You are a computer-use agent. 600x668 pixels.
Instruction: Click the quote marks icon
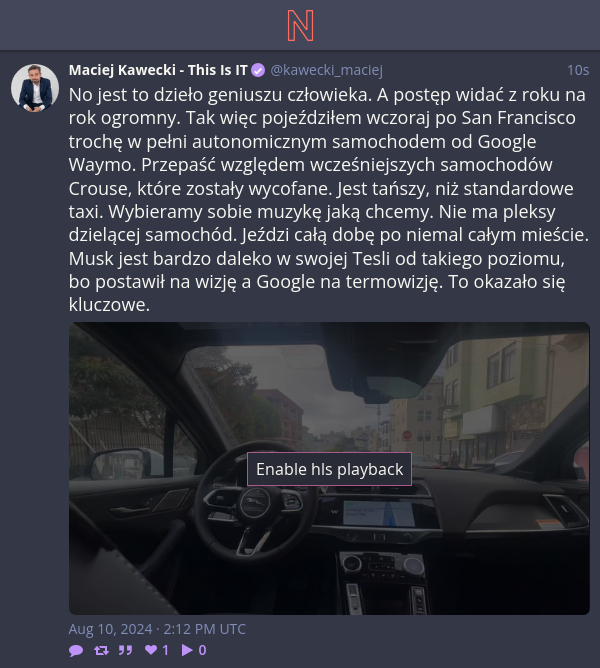[125, 650]
